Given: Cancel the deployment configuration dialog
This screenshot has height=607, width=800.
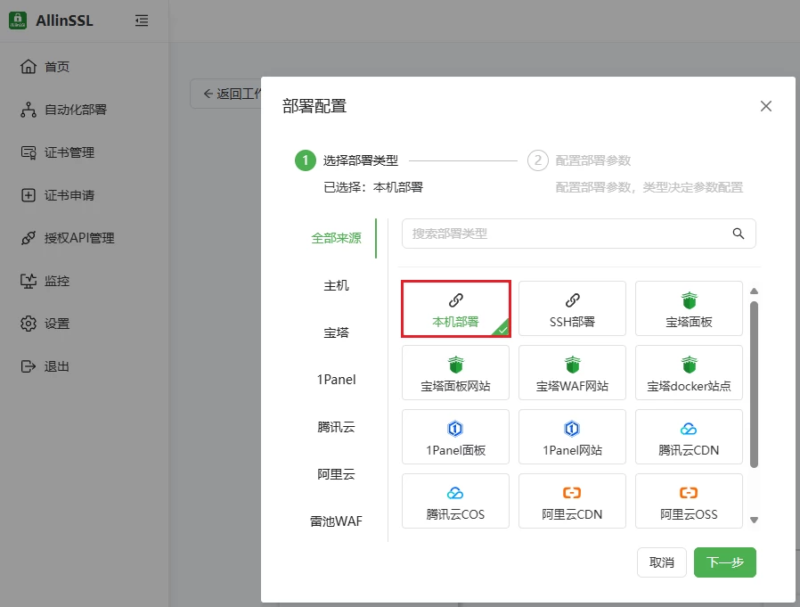Looking at the screenshot, I should [661, 562].
